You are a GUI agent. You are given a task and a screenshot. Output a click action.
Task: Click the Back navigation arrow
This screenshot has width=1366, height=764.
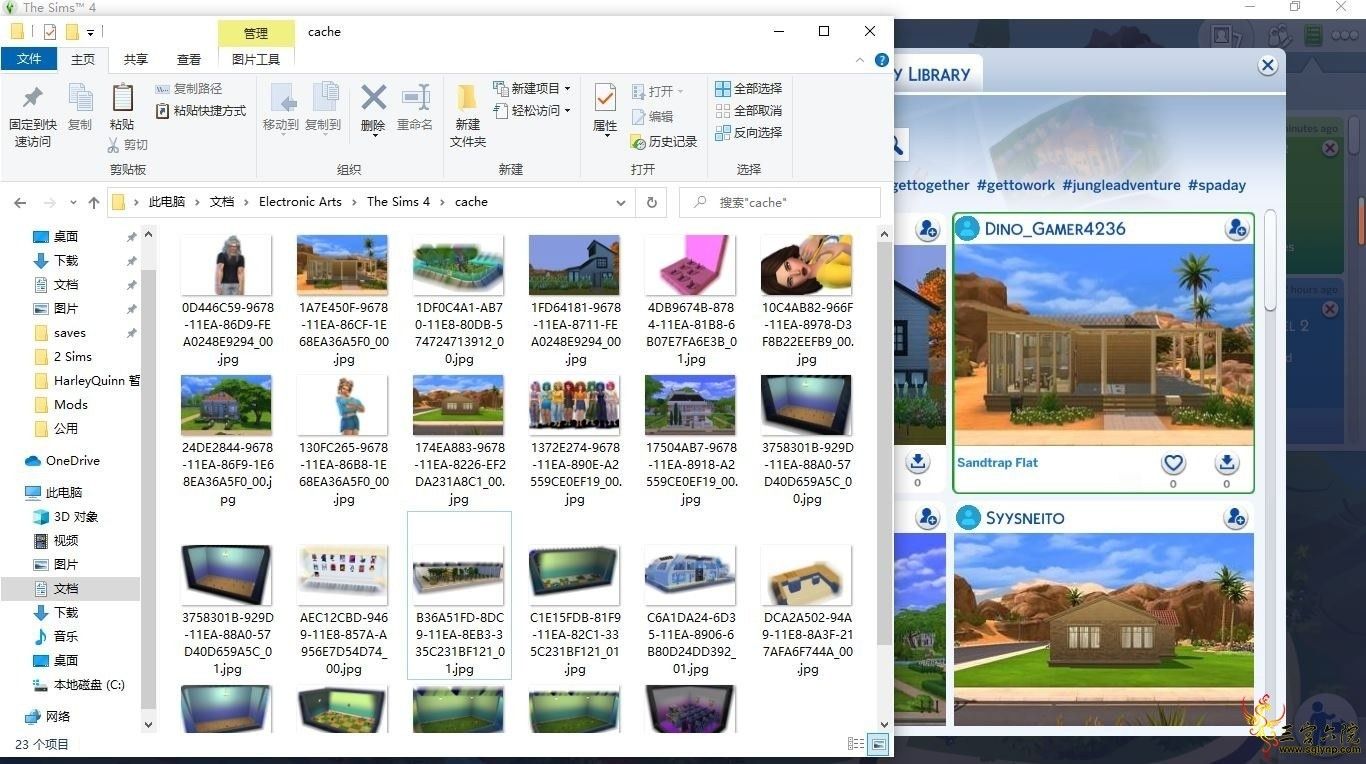point(20,202)
